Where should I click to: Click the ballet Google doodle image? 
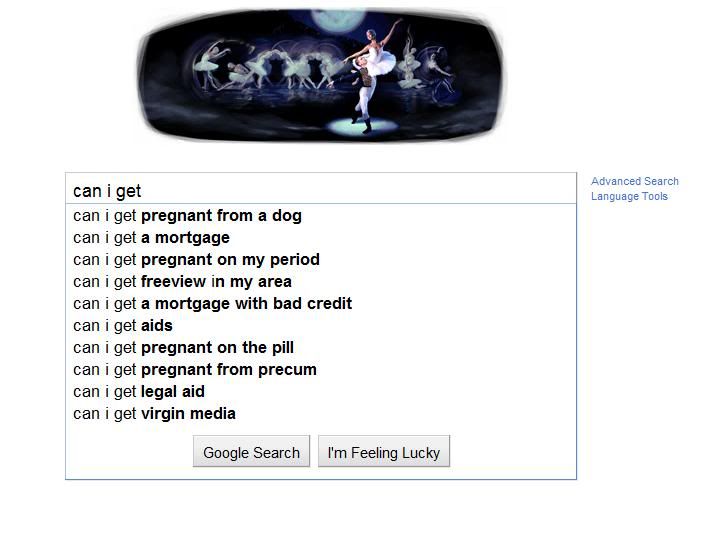tap(320, 74)
